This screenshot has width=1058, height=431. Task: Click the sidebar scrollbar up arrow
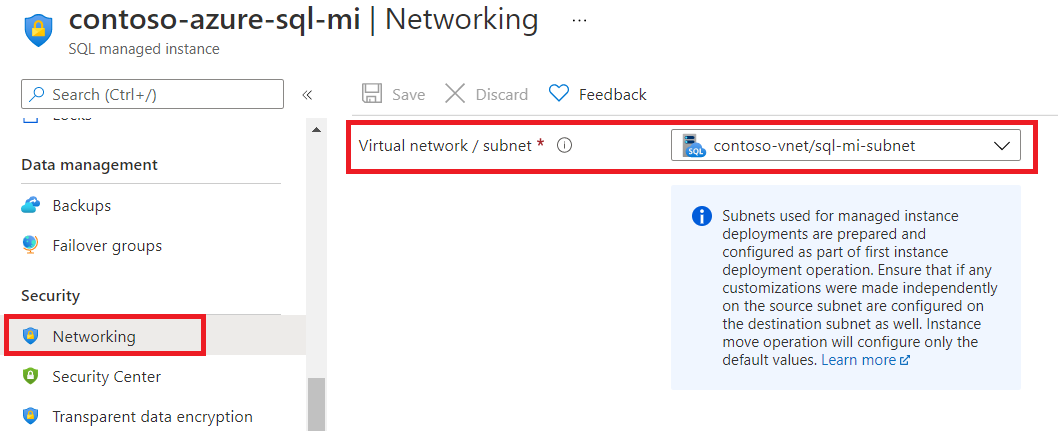[x=317, y=130]
